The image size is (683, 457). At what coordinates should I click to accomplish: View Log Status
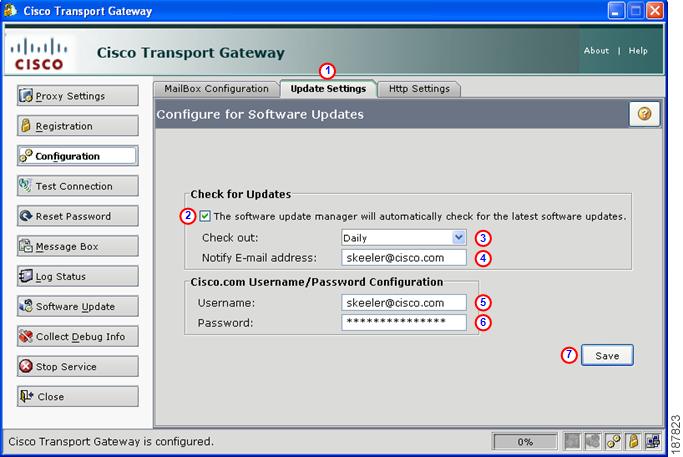(x=78, y=276)
